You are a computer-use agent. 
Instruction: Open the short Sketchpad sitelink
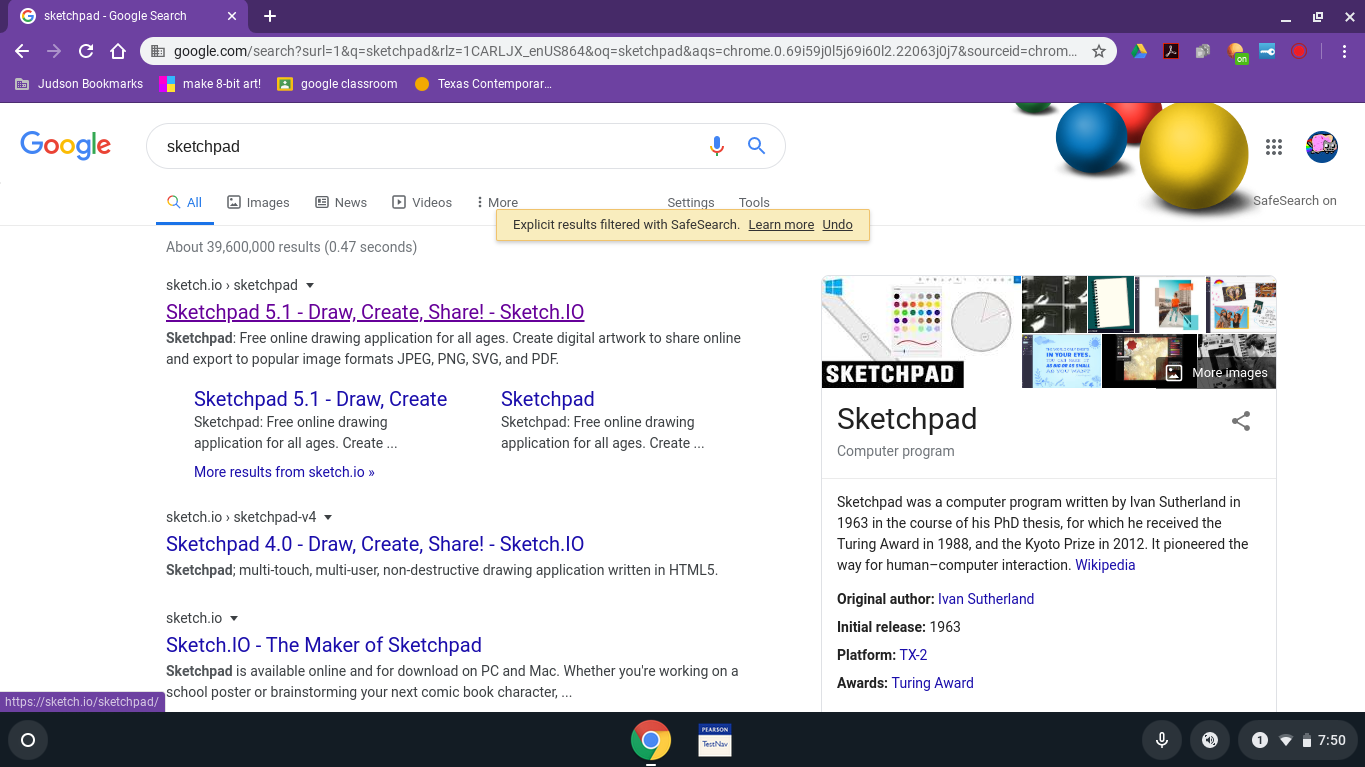pos(548,399)
